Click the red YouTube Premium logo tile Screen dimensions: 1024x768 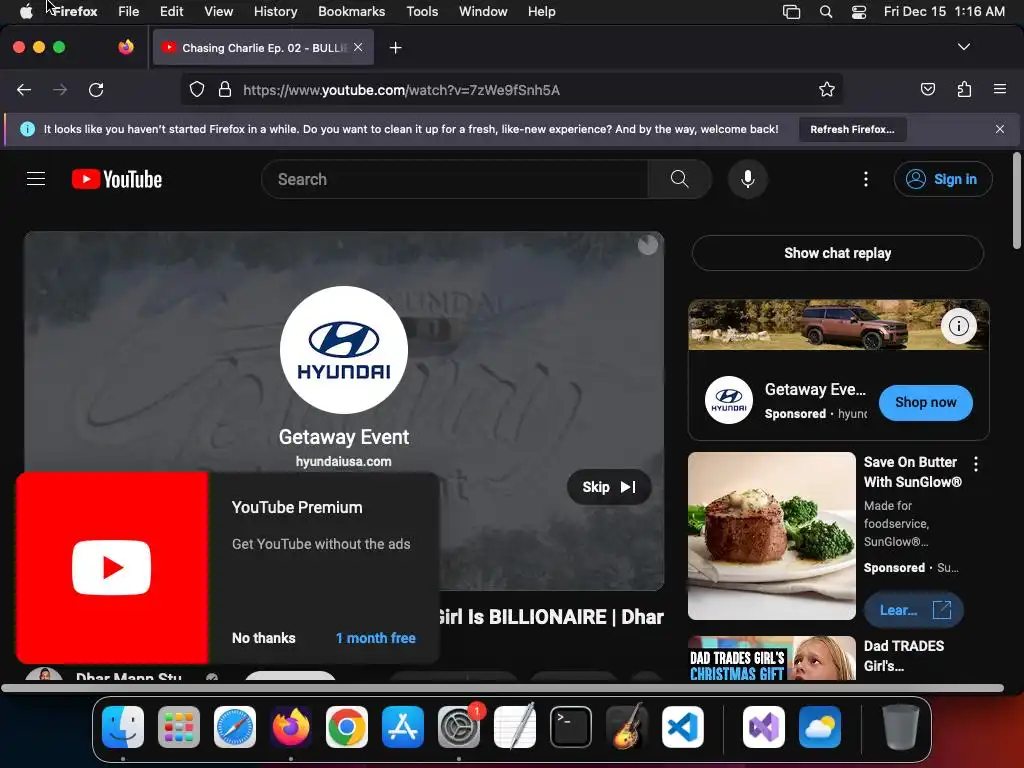click(112, 568)
